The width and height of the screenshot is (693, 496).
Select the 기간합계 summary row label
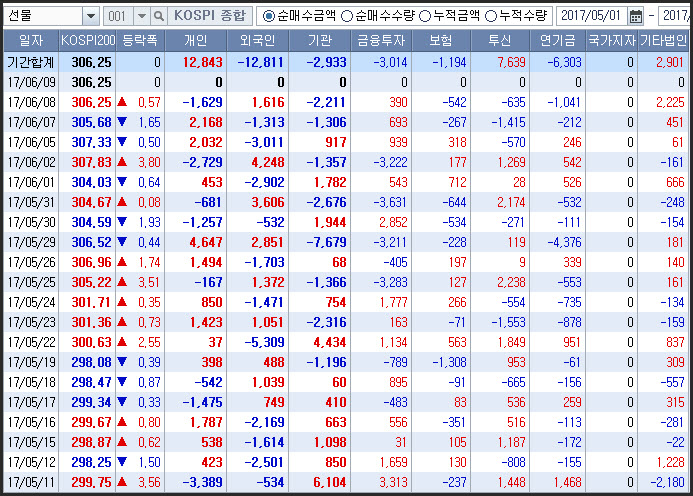click(31, 62)
